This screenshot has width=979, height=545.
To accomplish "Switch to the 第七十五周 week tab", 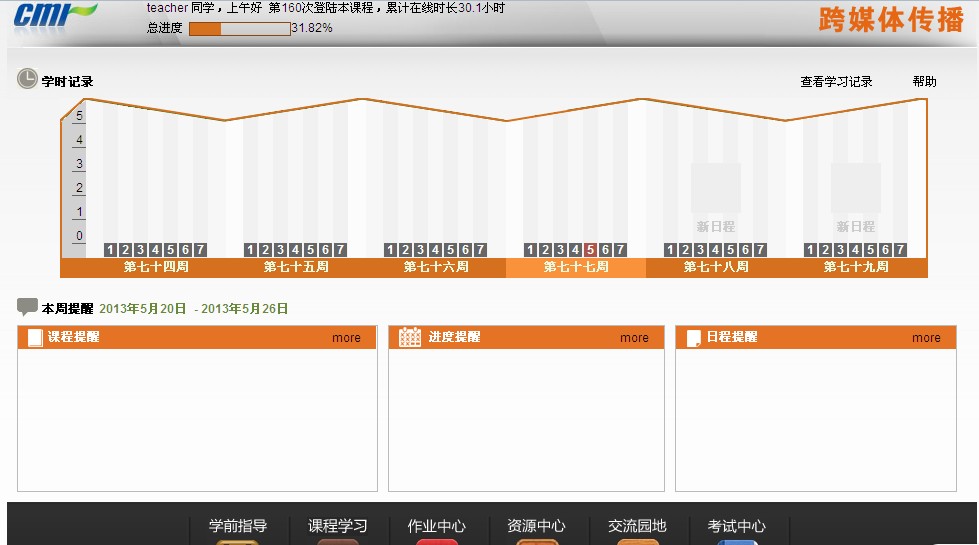I will [x=296, y=268].
